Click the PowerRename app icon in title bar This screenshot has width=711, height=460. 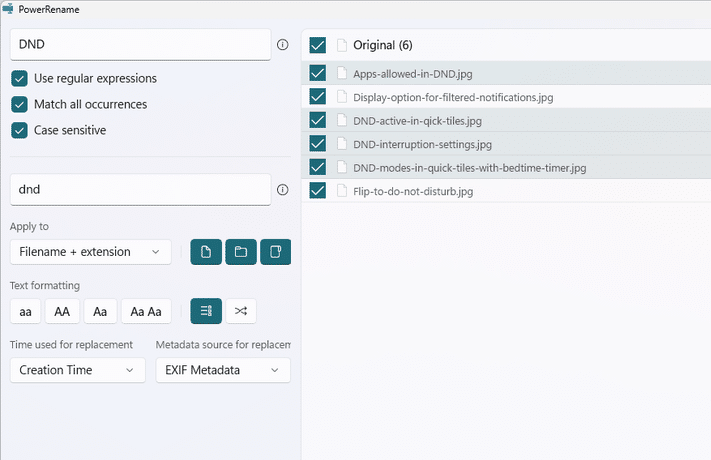click(x=8, y=9)
